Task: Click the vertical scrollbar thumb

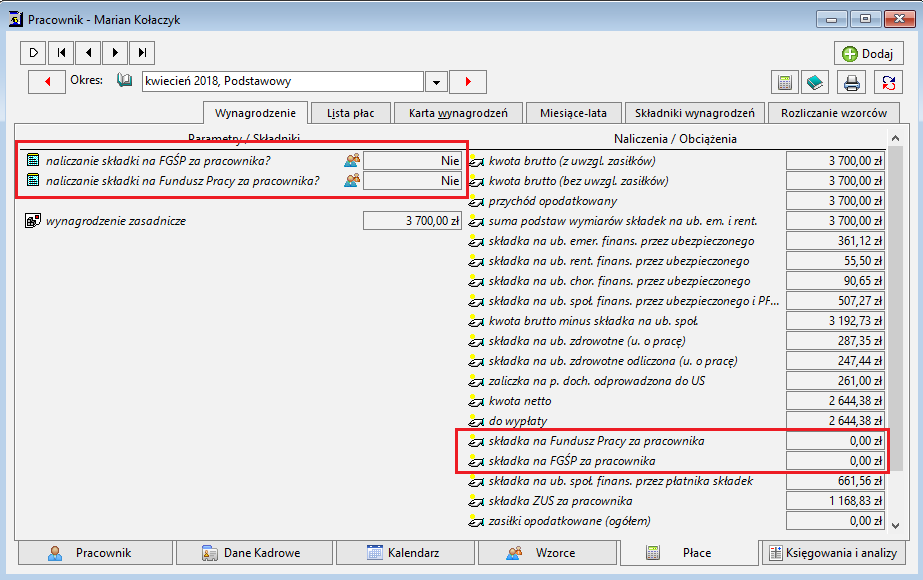Action: 895,308
